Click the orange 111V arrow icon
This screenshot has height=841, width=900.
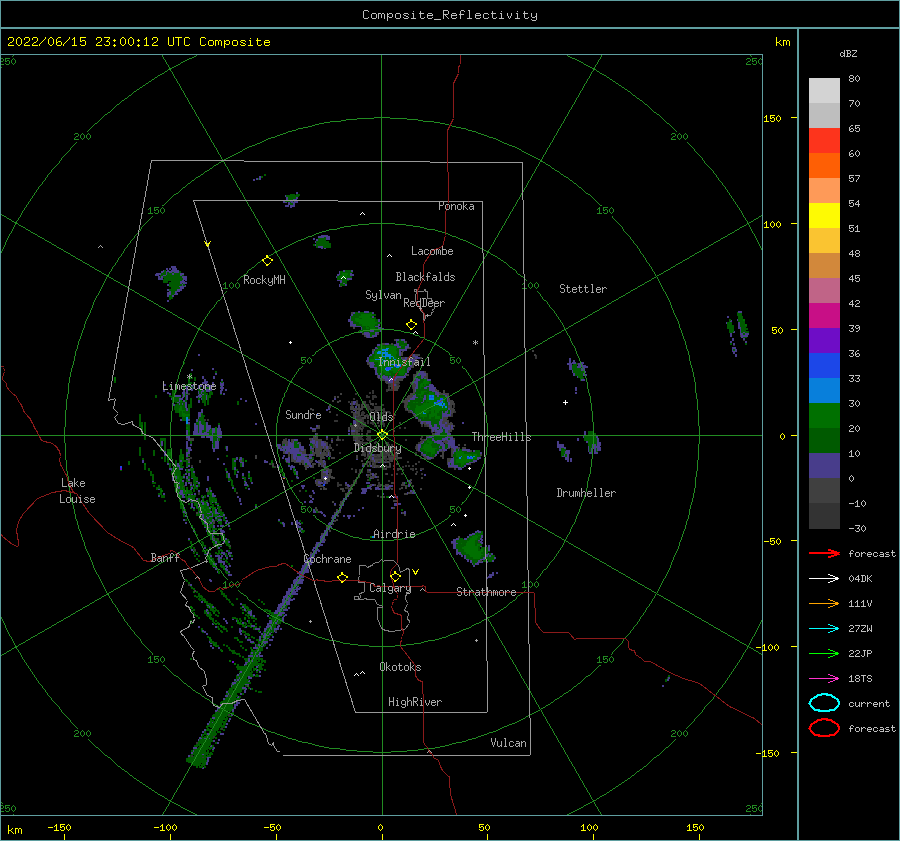[824, 603]
